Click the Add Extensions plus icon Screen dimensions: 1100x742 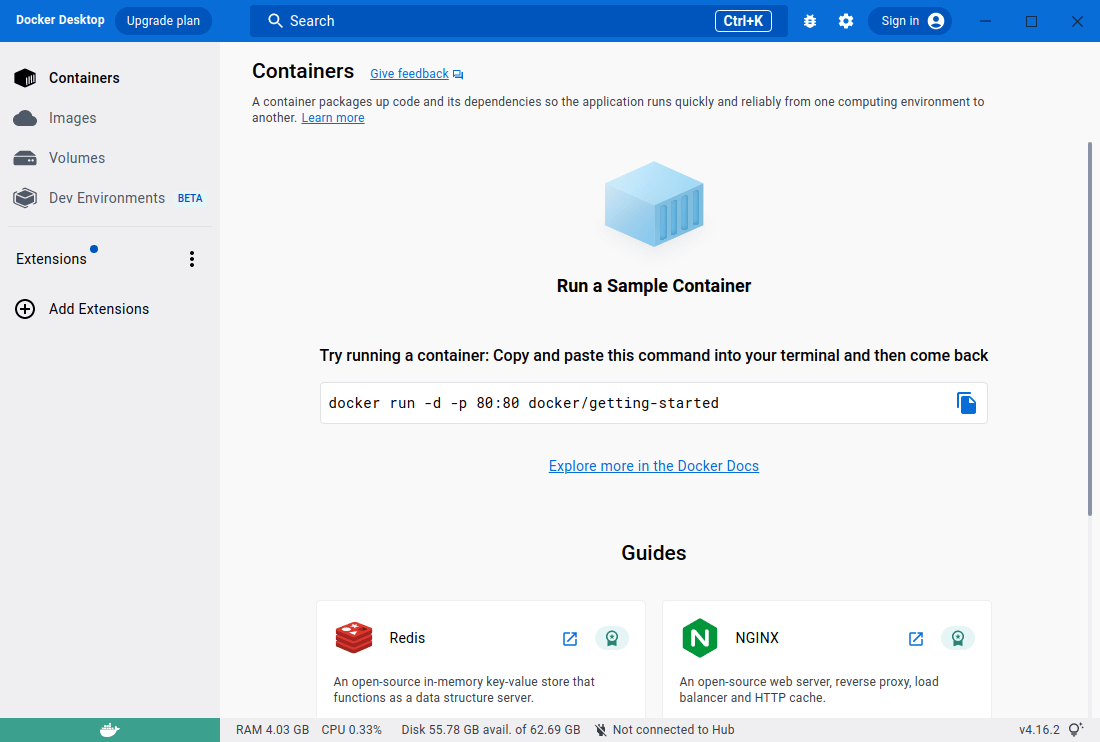(x=25, y=309)
